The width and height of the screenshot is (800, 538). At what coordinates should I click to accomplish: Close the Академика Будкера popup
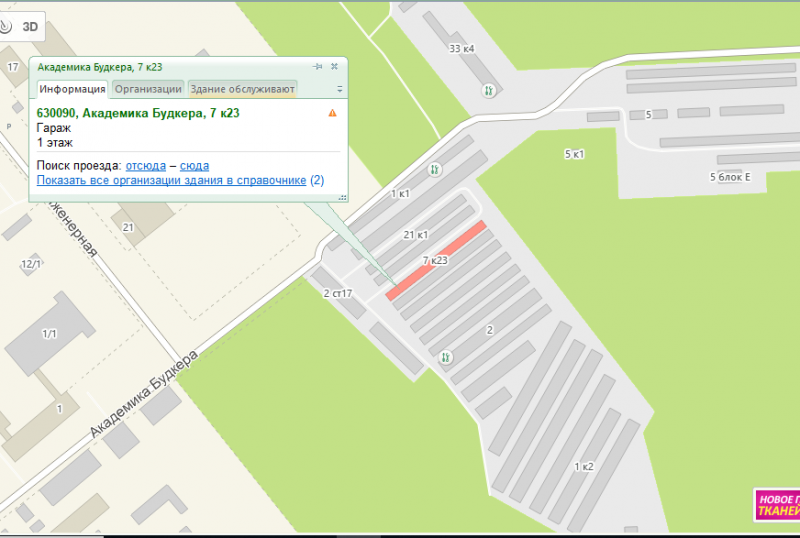(334, 67)
